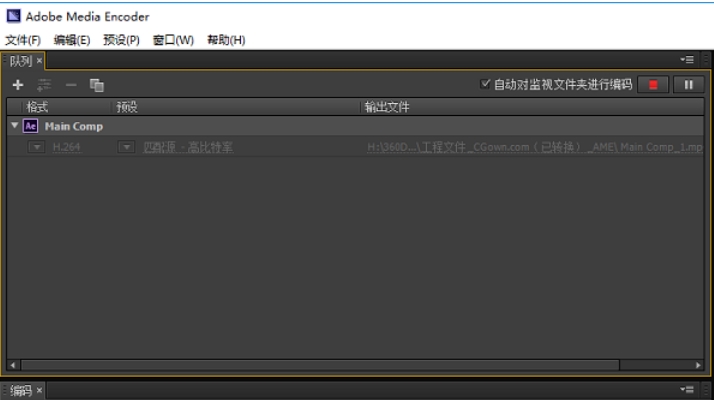
Task: Click the H.264 format link
Action: 66,147
